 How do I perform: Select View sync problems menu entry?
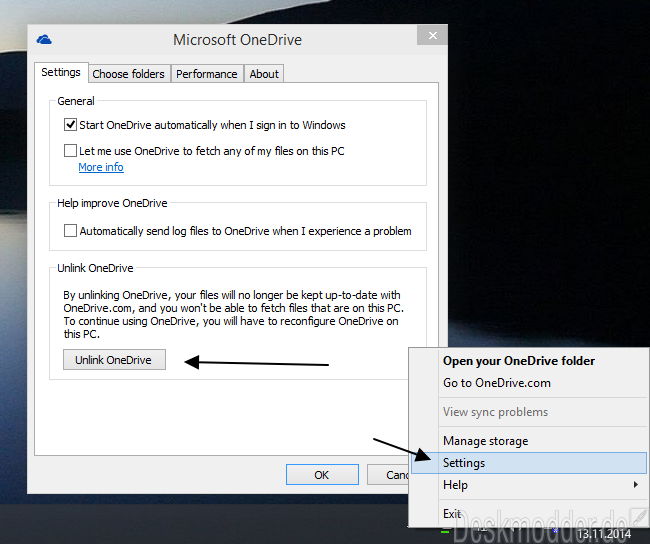(495, 412)
